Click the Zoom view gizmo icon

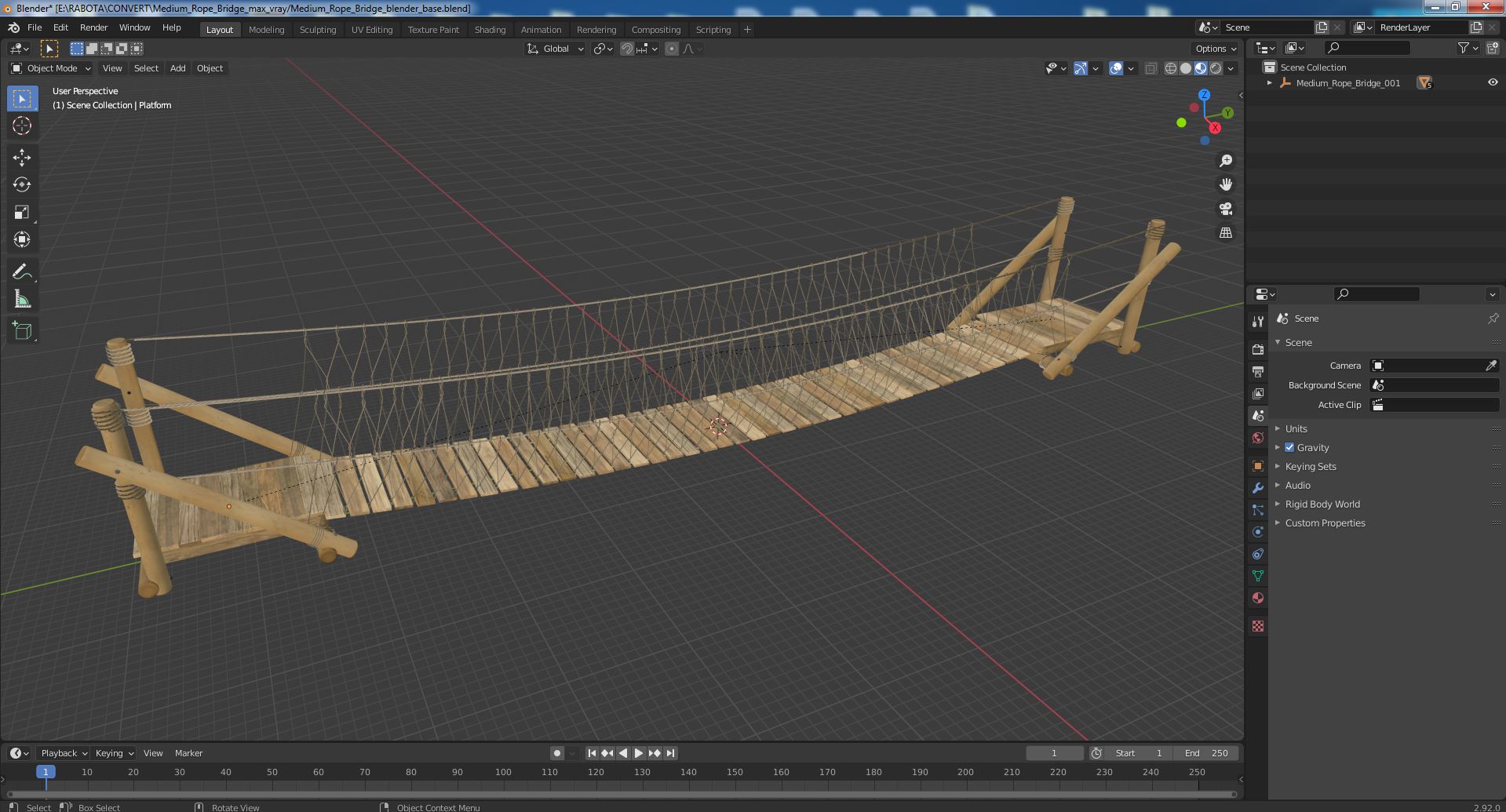pos(1225,161)
